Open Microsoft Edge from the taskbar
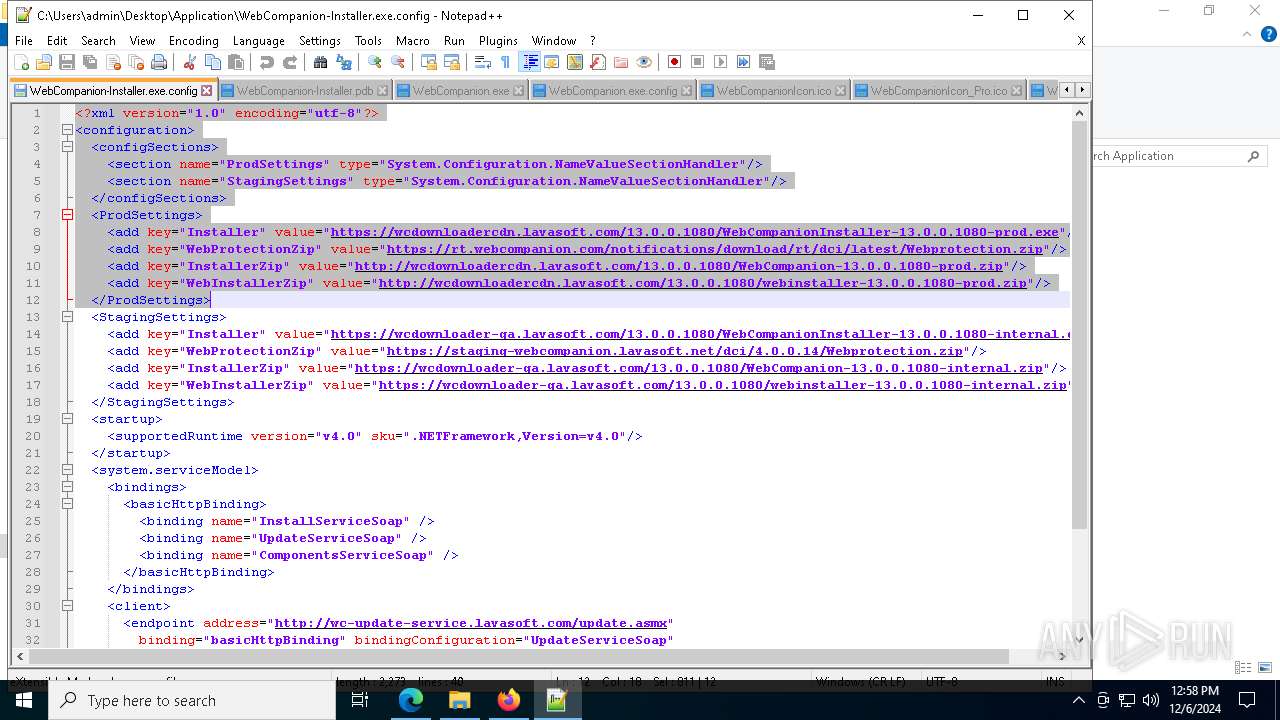The image size is (1280, 720). coord(411,700)
